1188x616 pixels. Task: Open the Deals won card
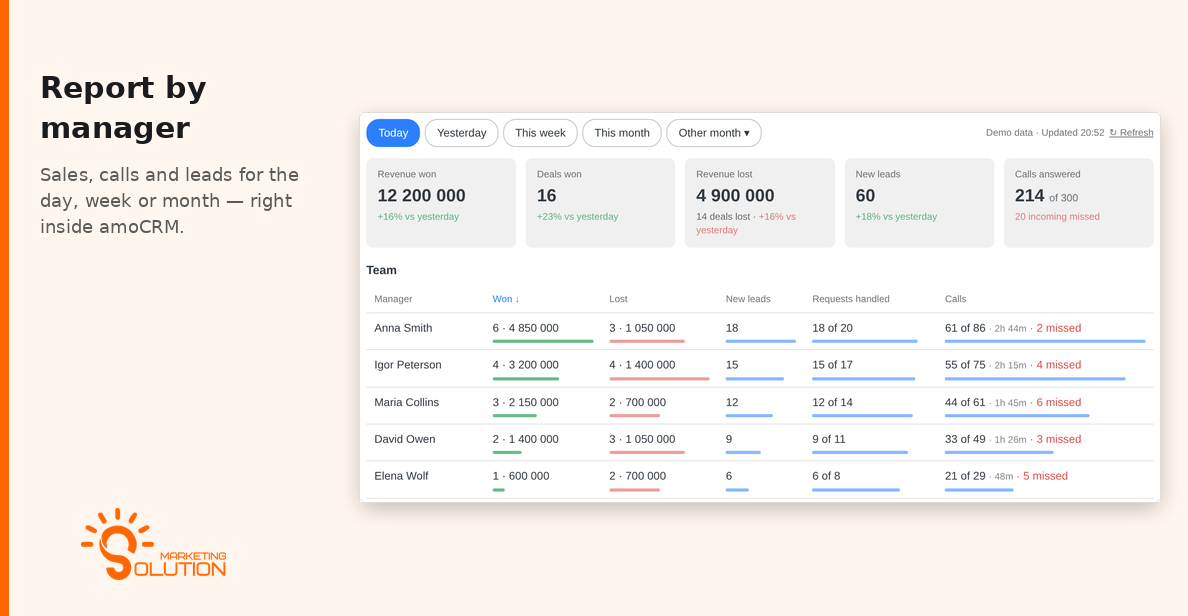click(600, 202)
